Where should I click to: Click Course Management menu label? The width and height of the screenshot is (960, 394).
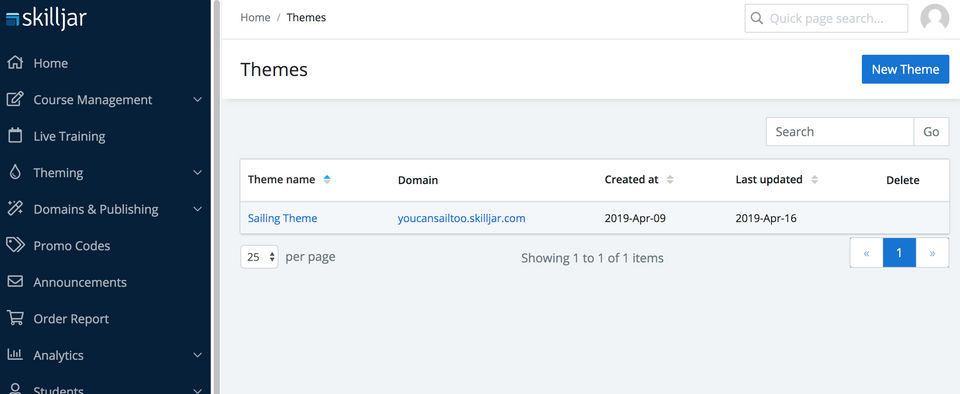click(93, 100)
